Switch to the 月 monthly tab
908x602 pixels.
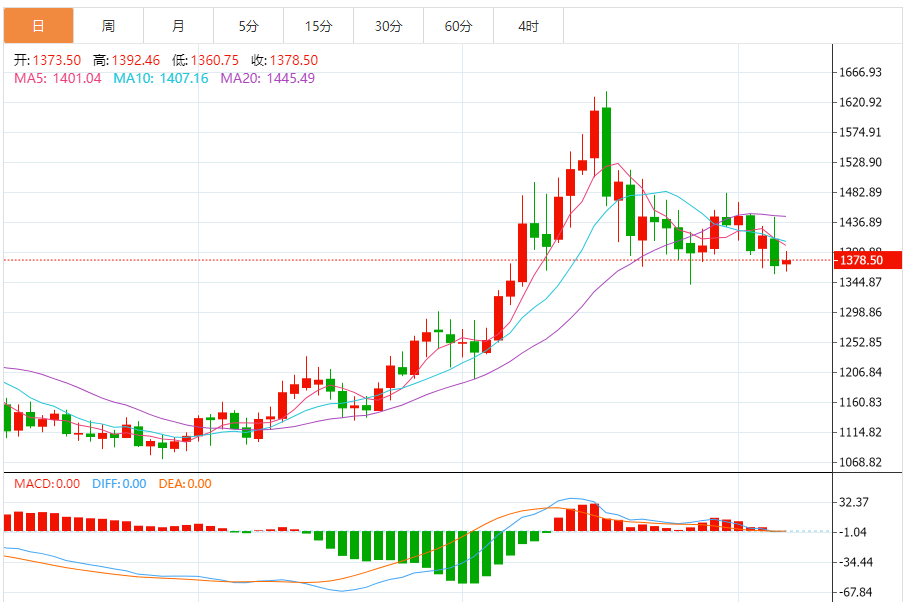click(178, 26)
